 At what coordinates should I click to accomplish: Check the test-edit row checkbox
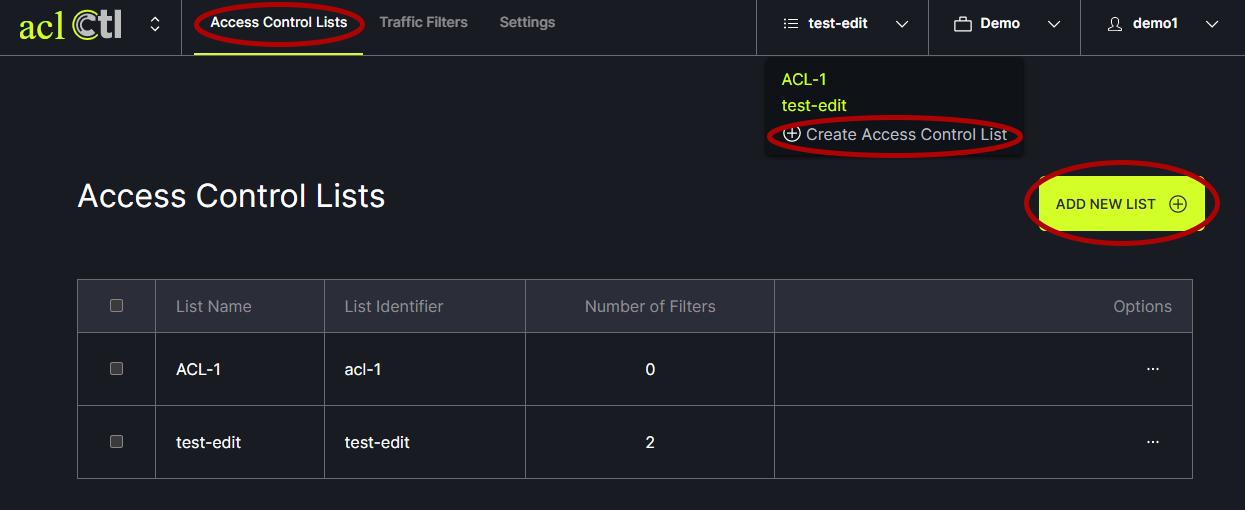[x=116, y=442]
